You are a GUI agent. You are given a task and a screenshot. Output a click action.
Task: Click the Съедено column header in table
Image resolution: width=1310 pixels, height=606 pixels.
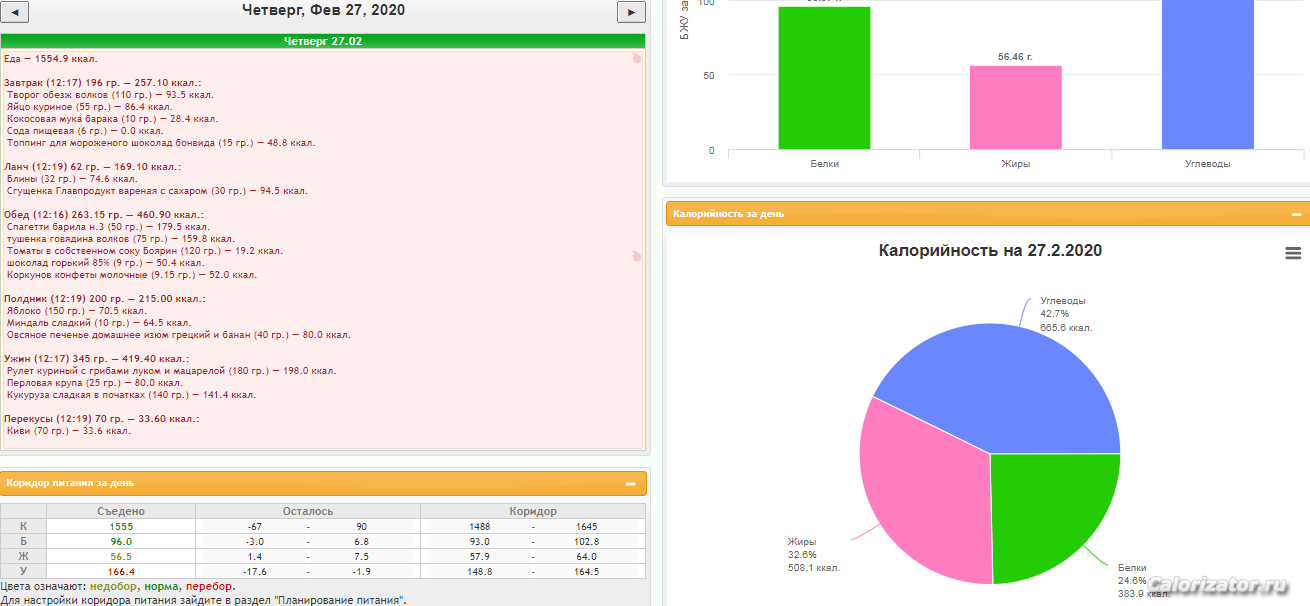pyautogui.click(x=121, y=511)
